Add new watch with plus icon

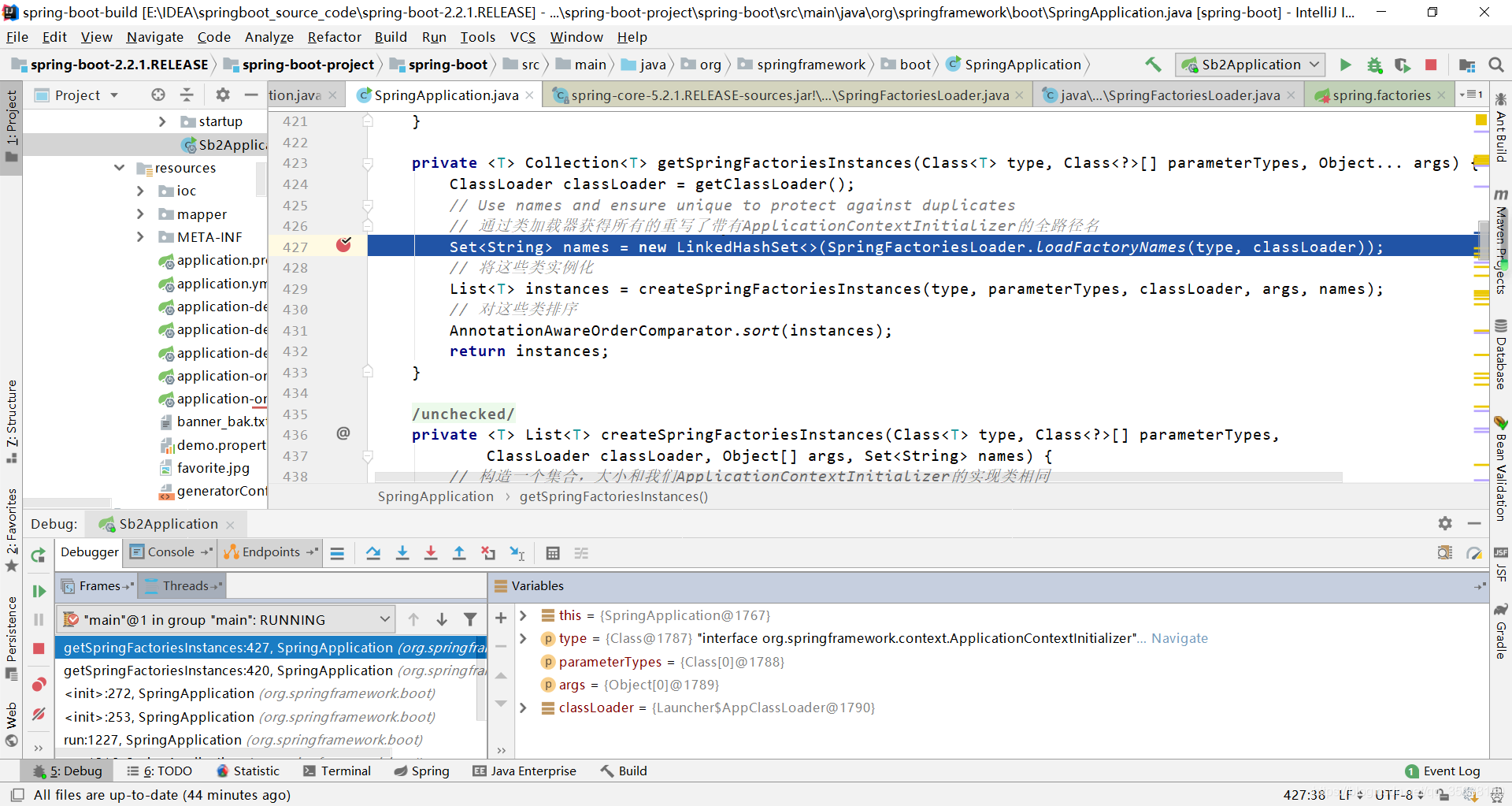501,618
